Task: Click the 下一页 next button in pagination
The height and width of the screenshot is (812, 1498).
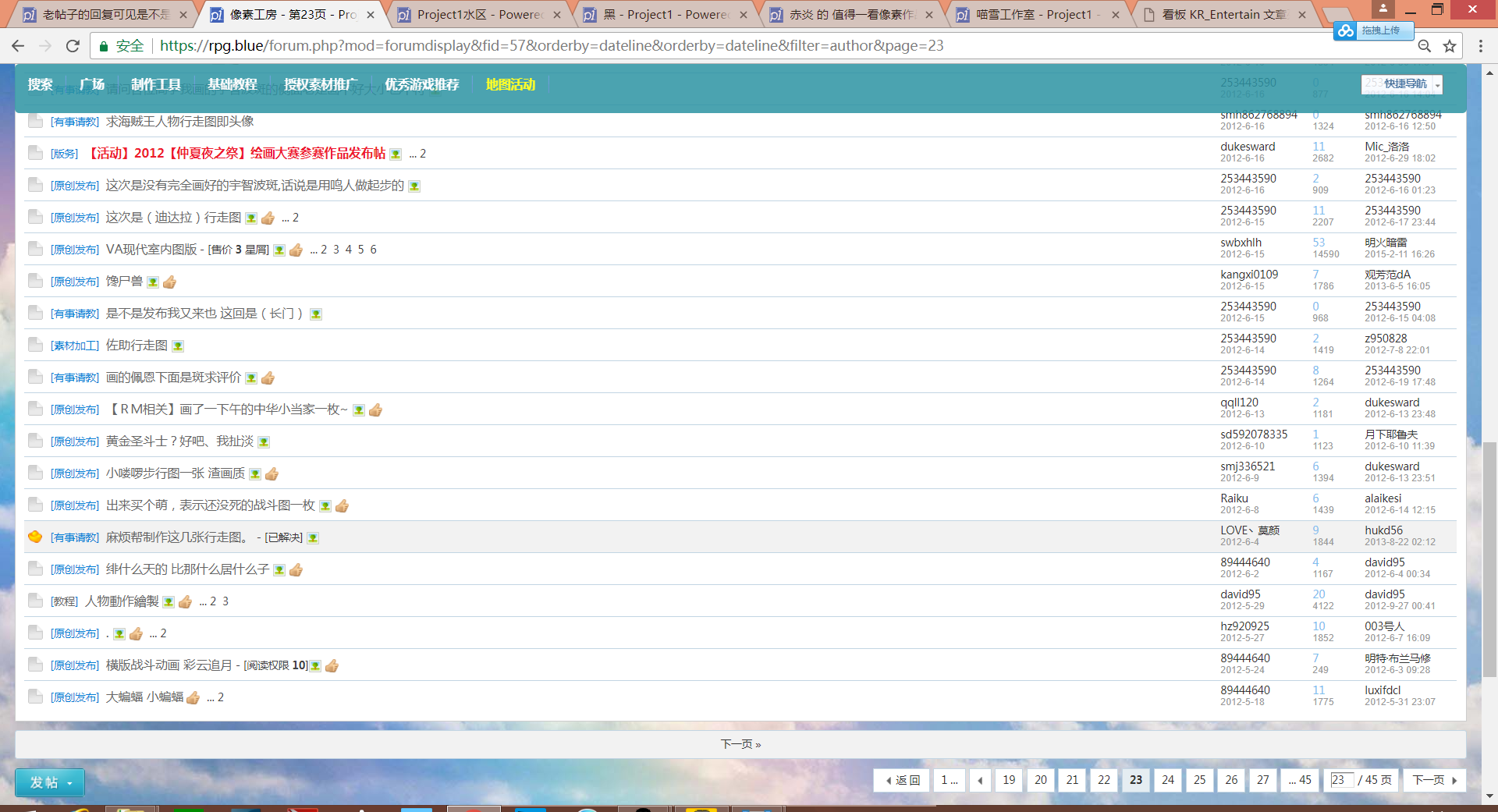Action: 1434,780
